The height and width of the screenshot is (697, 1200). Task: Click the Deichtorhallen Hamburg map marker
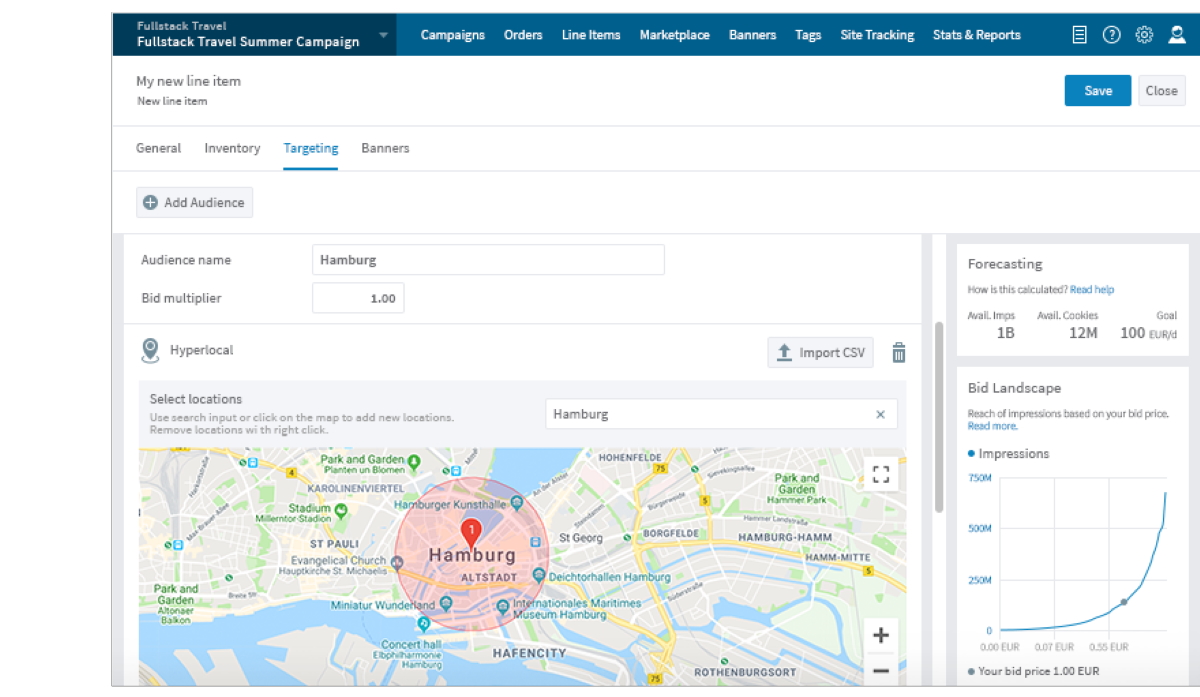pos(539,576)
